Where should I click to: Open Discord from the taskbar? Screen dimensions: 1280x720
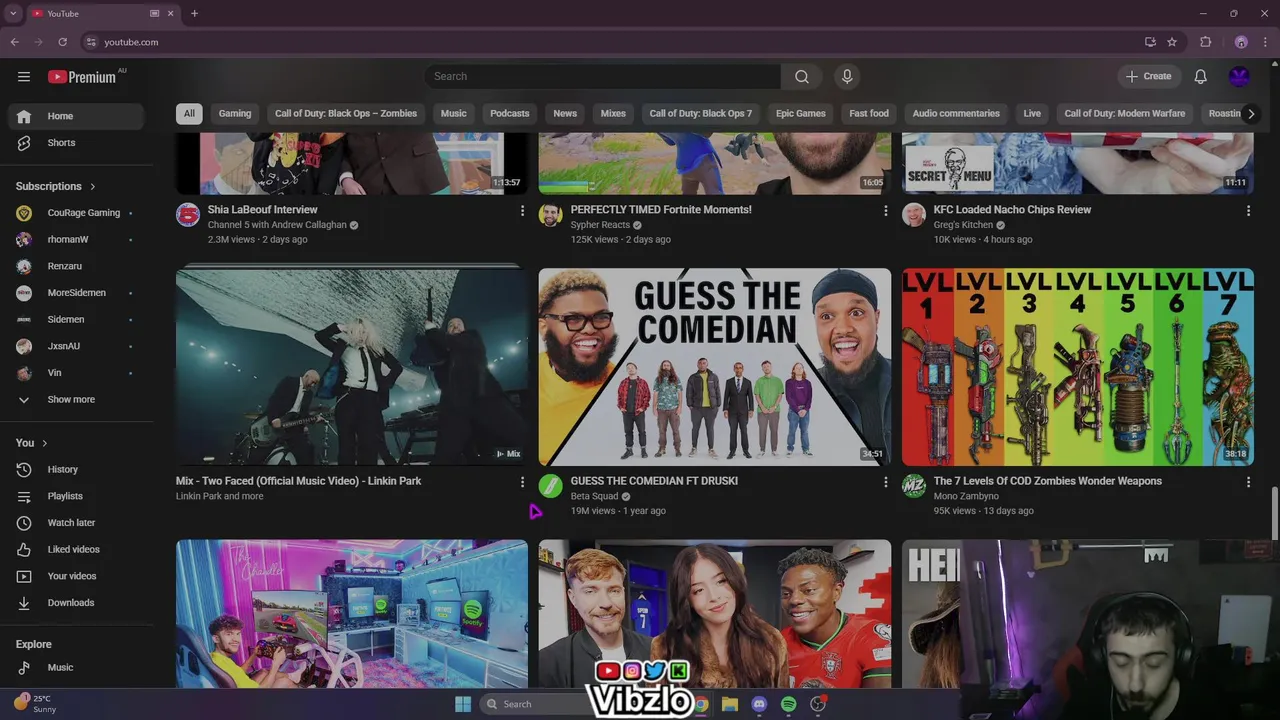tap(759, 704)
